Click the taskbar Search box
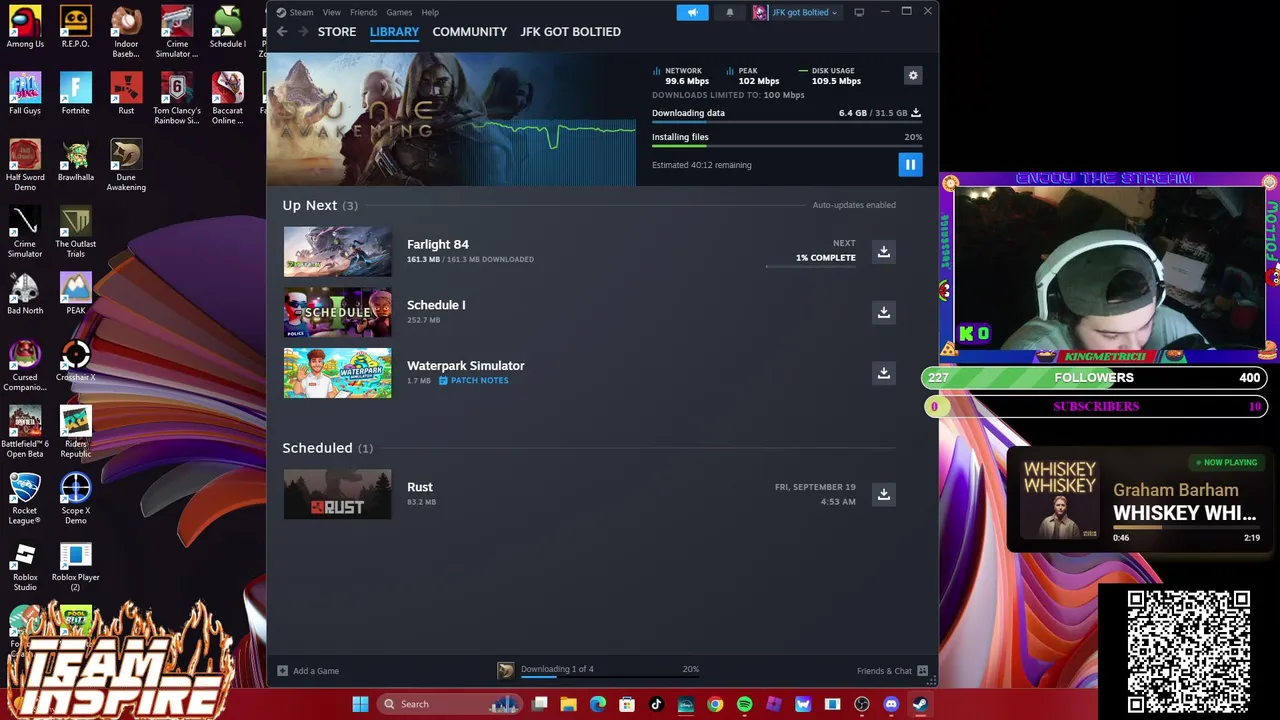Image resolution: width=1280 pixels, height=720 pixels. click(x=450, y=704)
